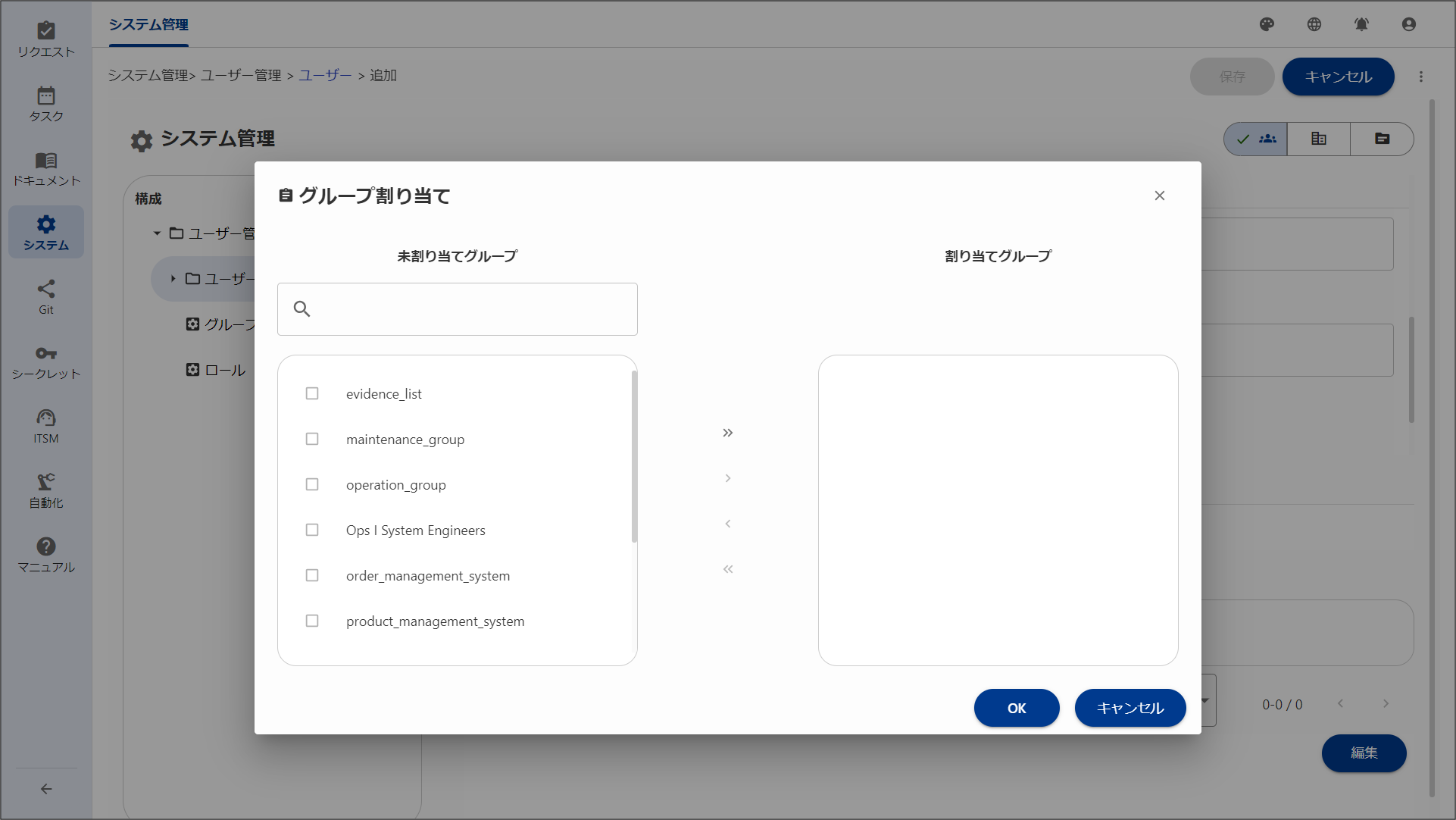Open the theme palette icon

[x=1267, y=24]
